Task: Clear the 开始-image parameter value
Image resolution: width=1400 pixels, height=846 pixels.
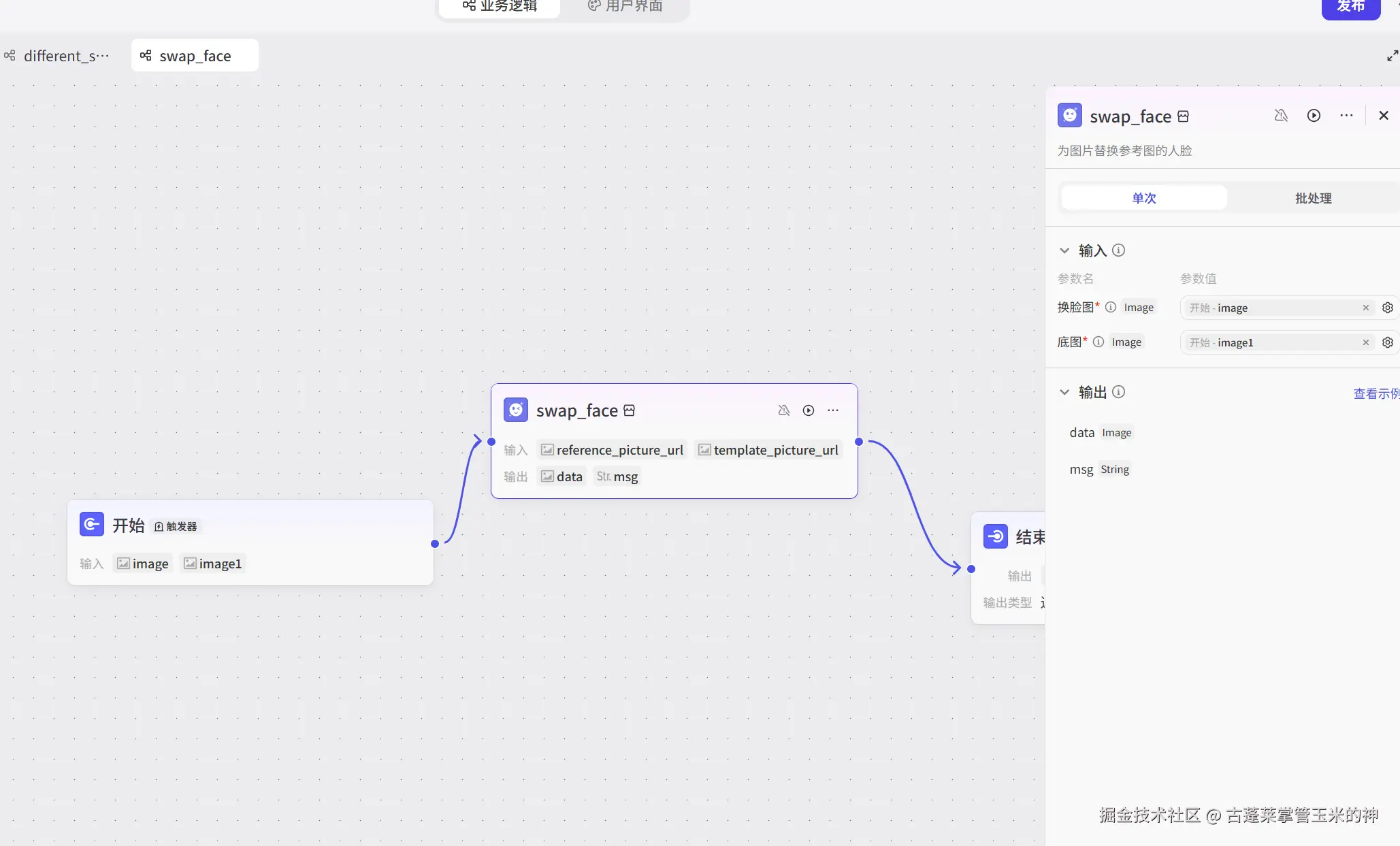Action: point(1365,308)
